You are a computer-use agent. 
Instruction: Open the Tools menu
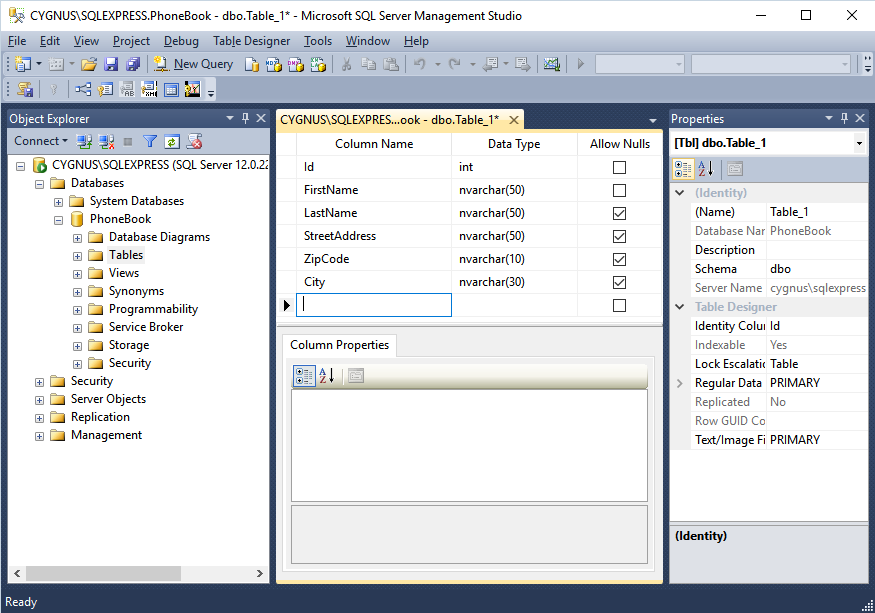point(318,41)
